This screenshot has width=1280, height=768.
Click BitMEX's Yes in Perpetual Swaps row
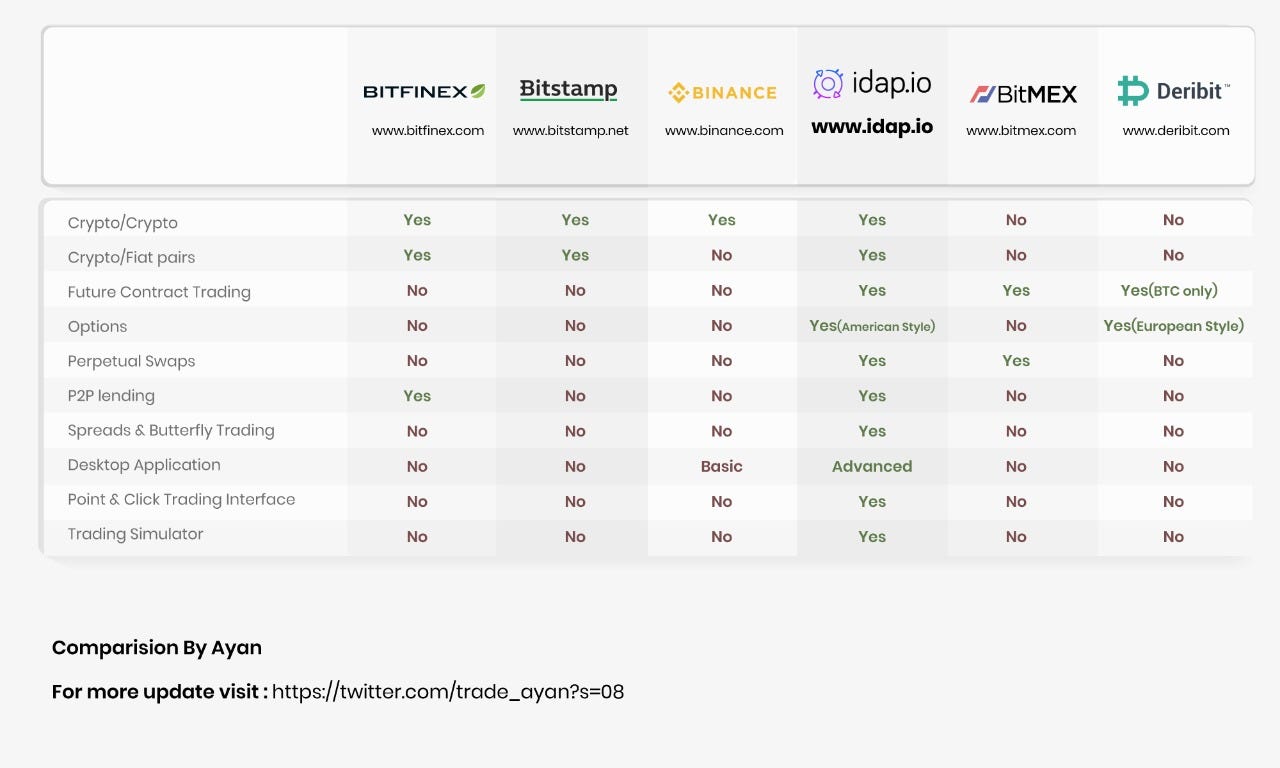coord(1016,360)
